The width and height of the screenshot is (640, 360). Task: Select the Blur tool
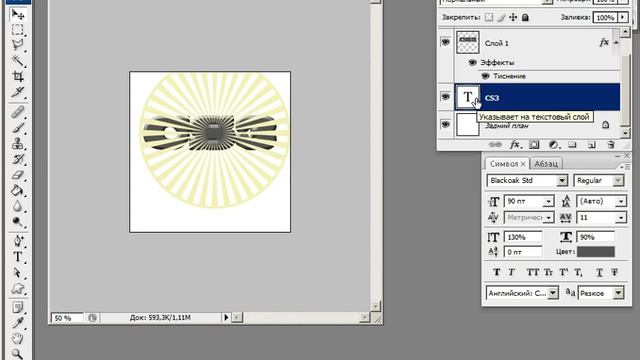18,206
